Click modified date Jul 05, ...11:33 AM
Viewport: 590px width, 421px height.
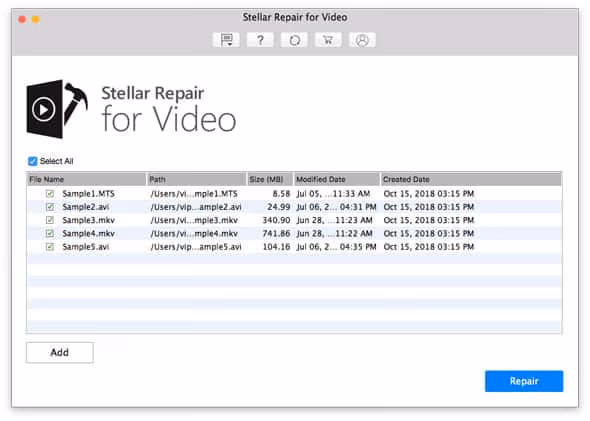point(333,194)
